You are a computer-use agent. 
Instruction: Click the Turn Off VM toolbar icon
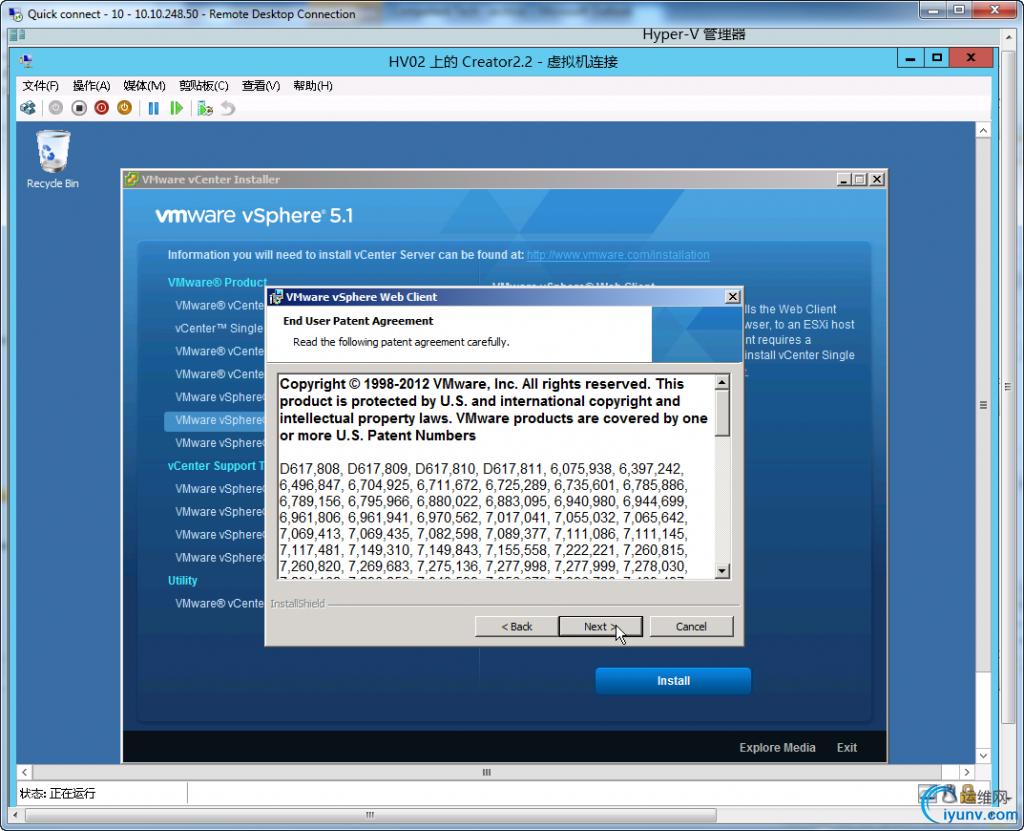coord(79,108)
